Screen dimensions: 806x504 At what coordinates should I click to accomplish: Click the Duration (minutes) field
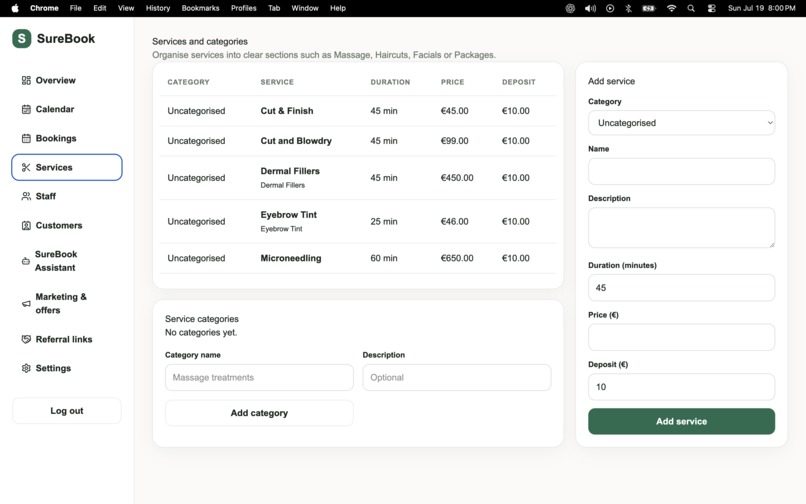(x=681, y=287)
